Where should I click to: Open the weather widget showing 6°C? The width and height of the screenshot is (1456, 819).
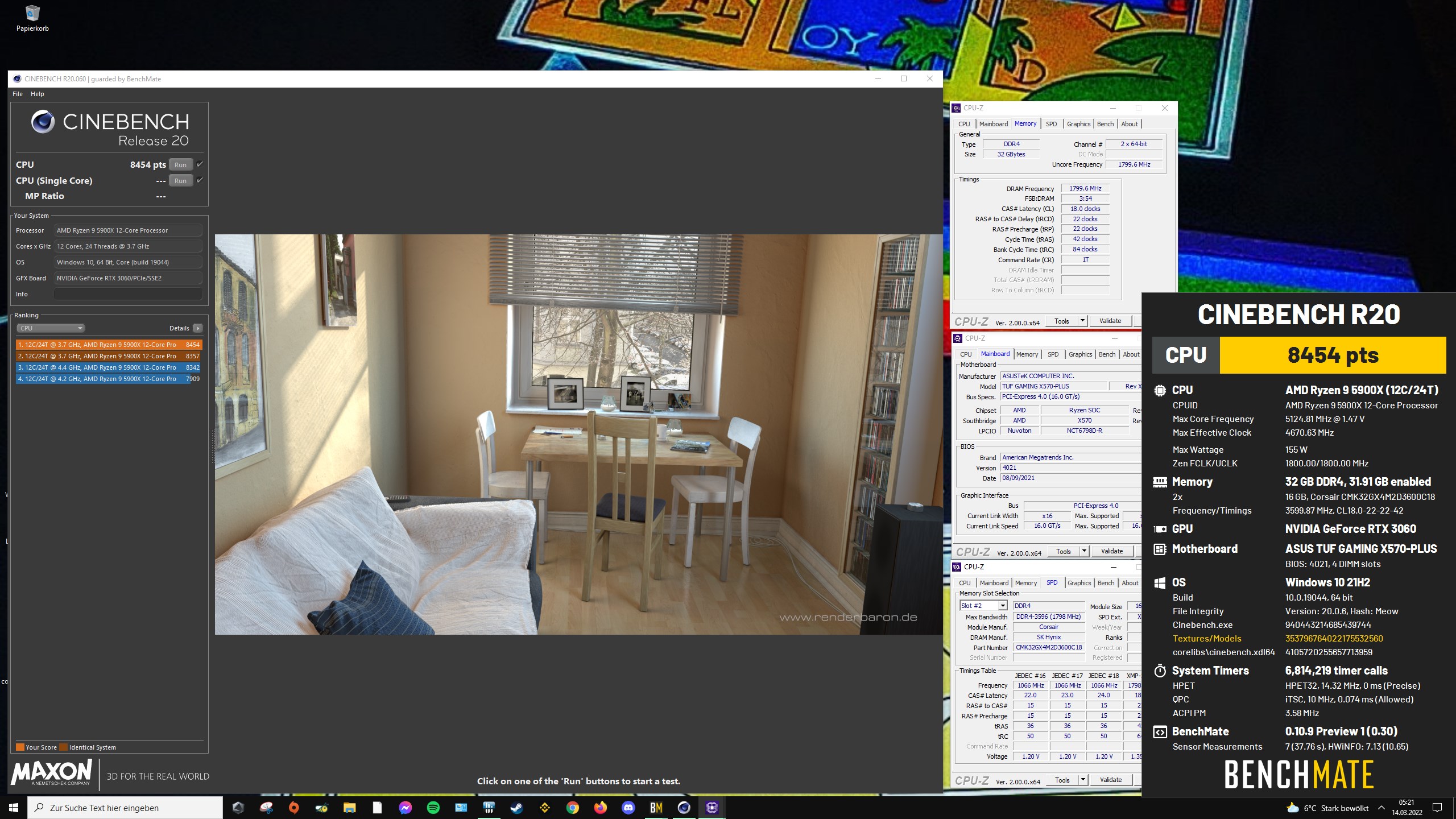[1327, 808]
